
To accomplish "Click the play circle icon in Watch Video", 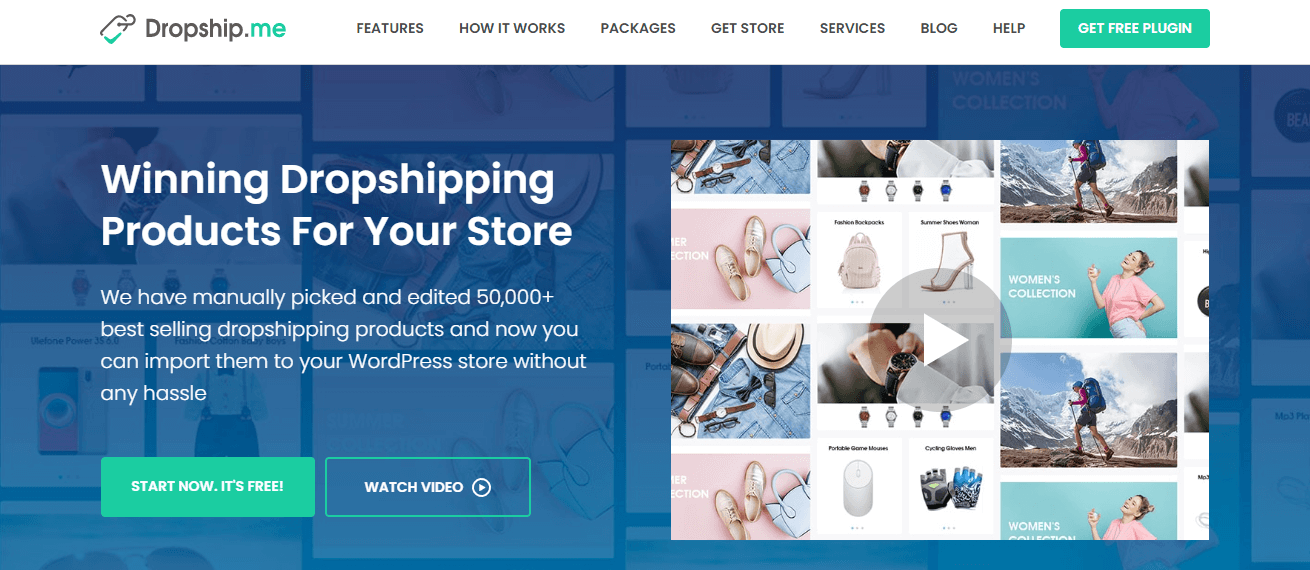I will point(481,487).
